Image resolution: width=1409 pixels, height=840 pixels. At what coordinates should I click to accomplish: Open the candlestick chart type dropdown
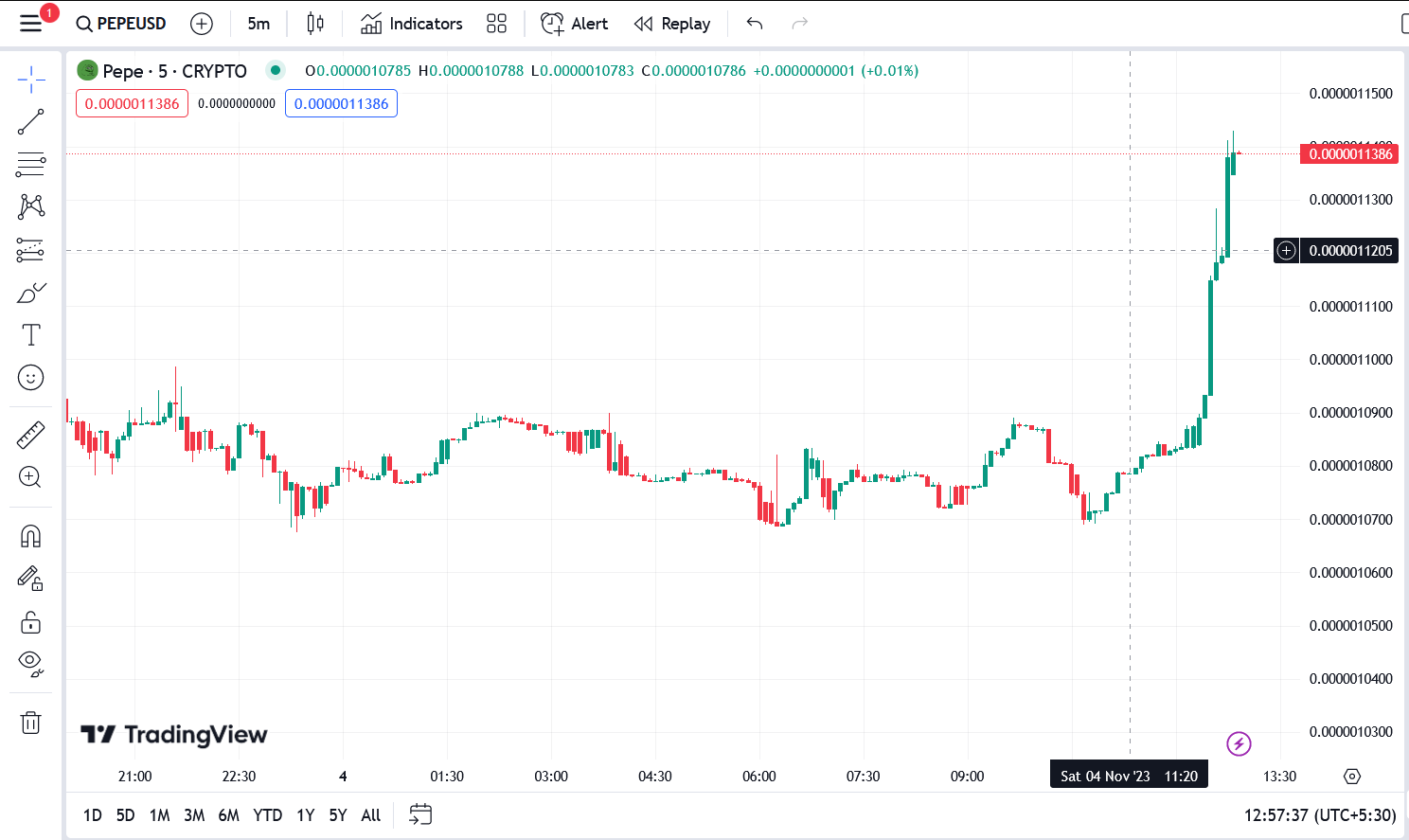tap(315, 24)
